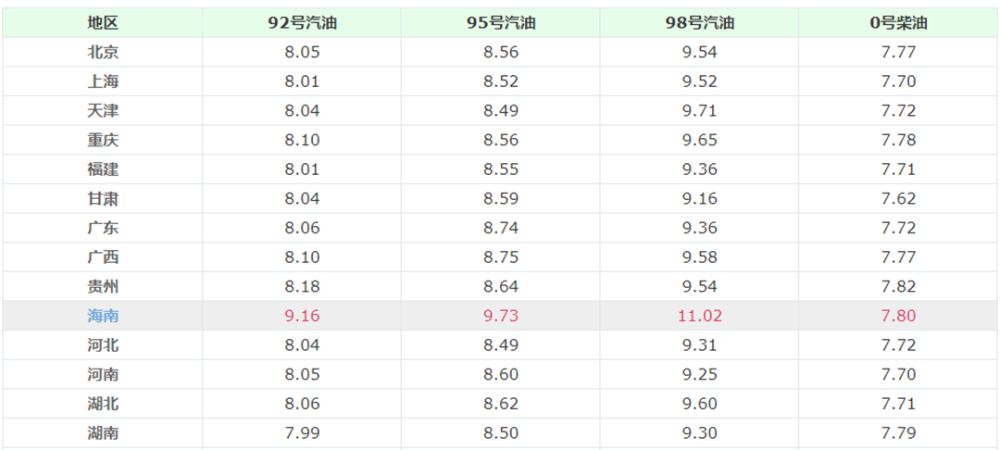This screenshot has width=1000, height=450.
Task: Select the 广东 region cell
Action: [x=103, y=228]
